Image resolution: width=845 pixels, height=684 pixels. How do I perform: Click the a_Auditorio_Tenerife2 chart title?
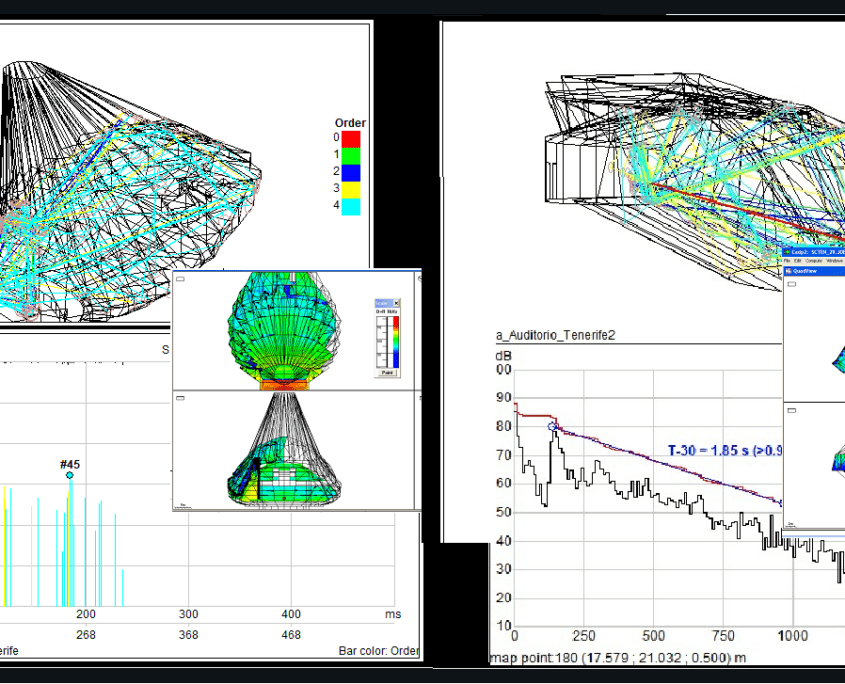click(x=555, y=335)
